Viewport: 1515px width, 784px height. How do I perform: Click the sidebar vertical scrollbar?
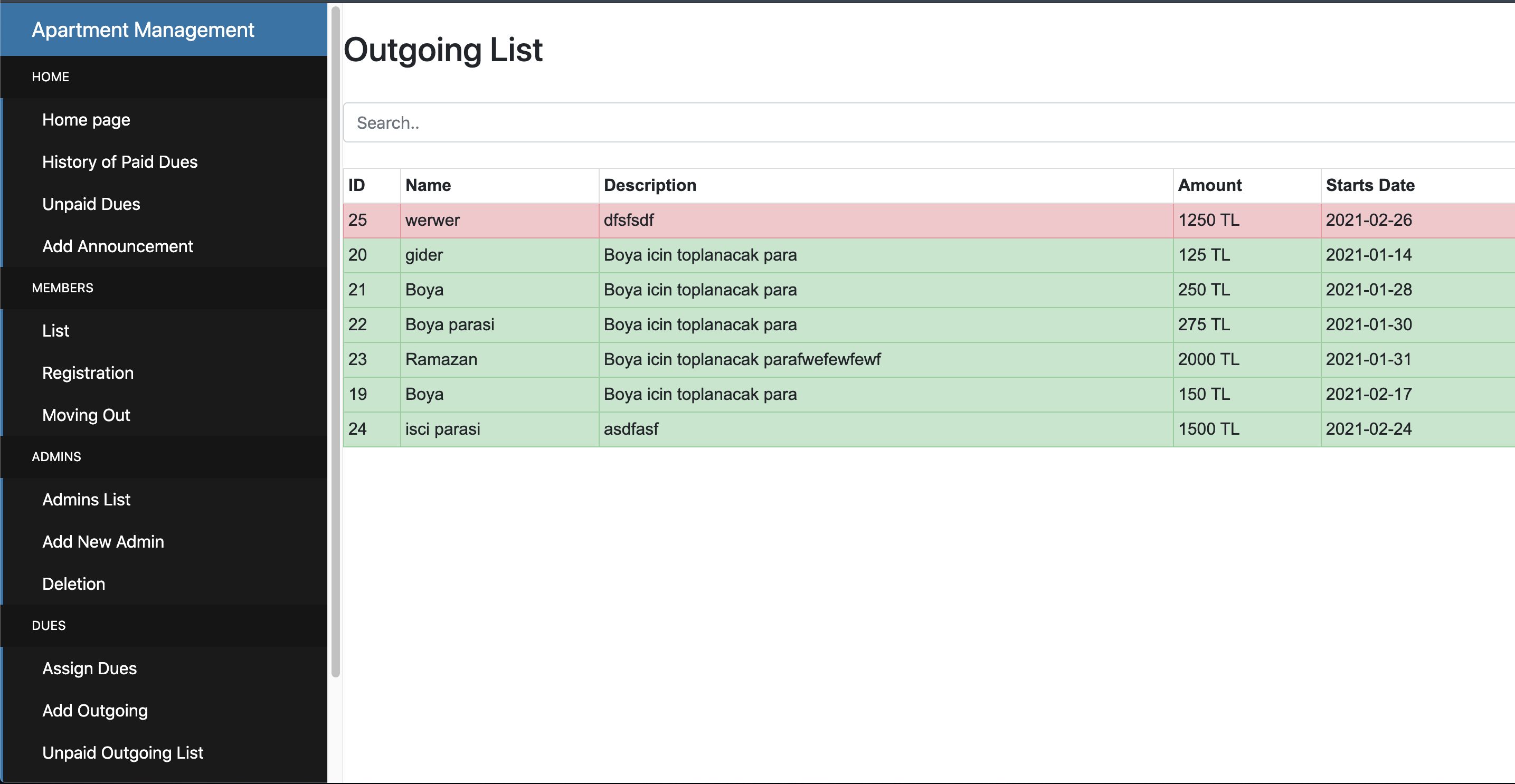(335, 341)
